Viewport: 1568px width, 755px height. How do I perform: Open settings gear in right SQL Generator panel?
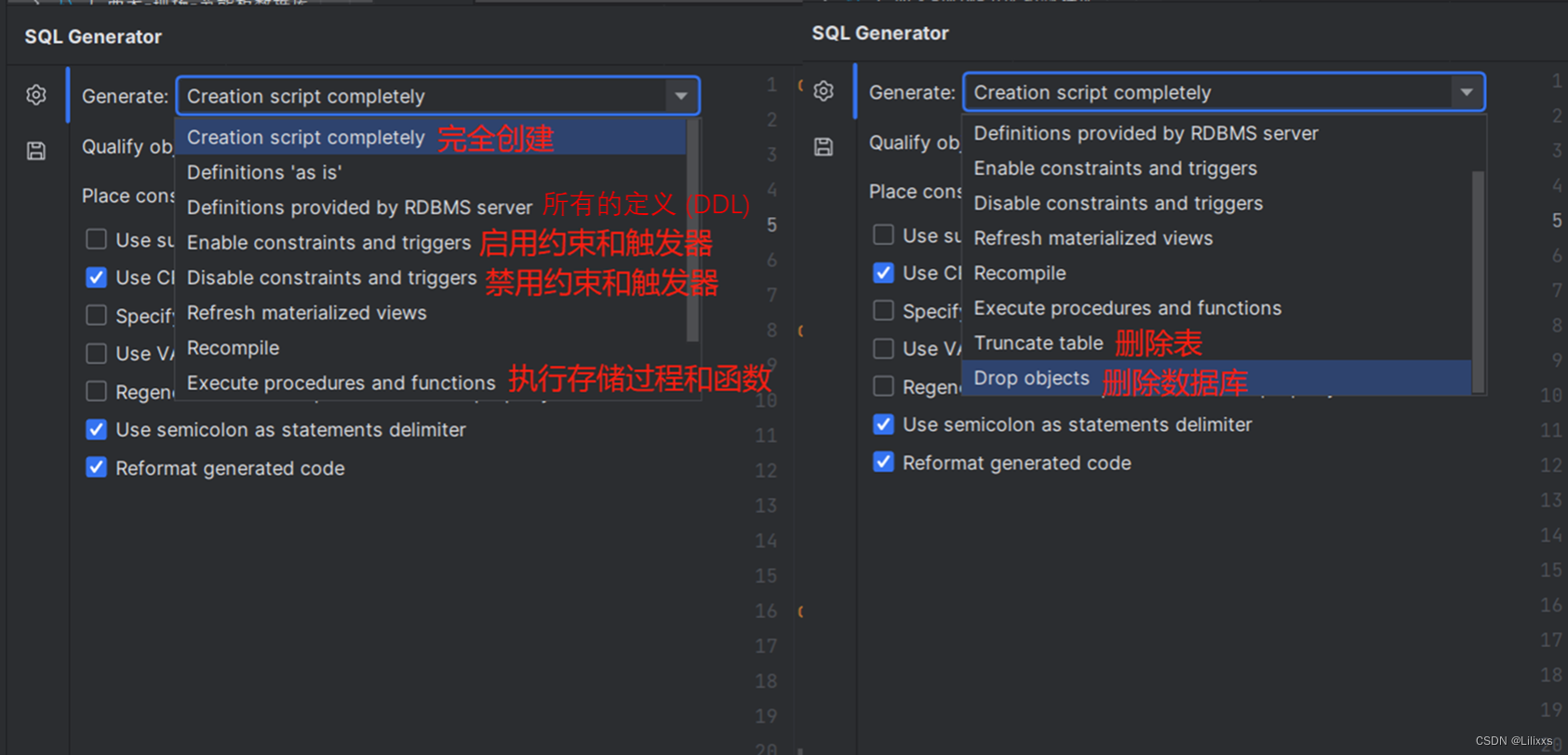tap(824, 91)
